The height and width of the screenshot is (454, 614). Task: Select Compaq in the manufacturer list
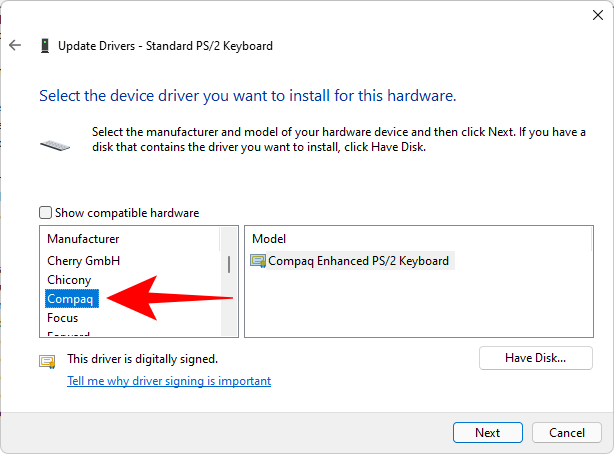pos(70,299)
